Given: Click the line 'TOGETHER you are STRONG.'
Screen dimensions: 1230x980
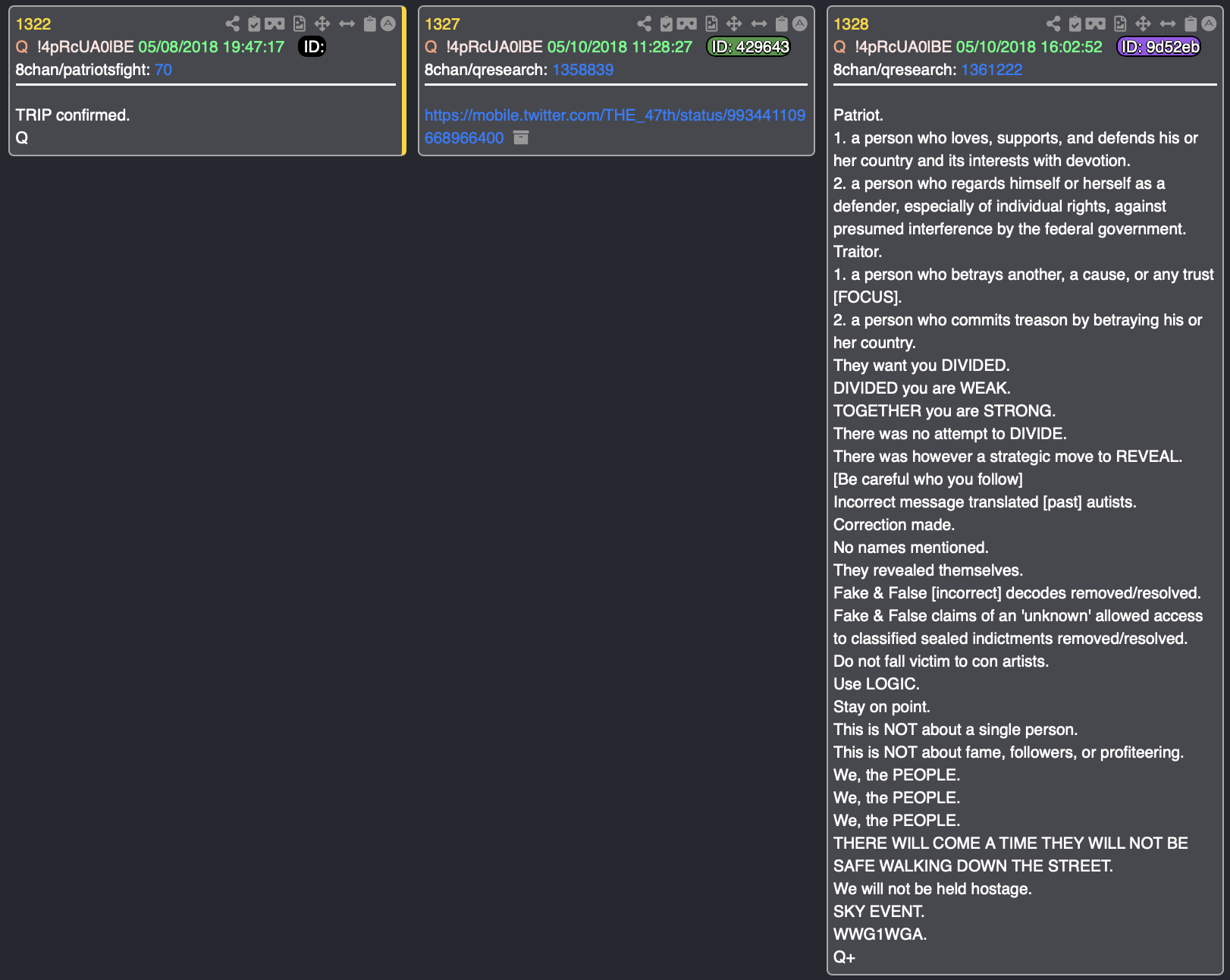Looking at the screenshot, I should (x=944, y=411).
